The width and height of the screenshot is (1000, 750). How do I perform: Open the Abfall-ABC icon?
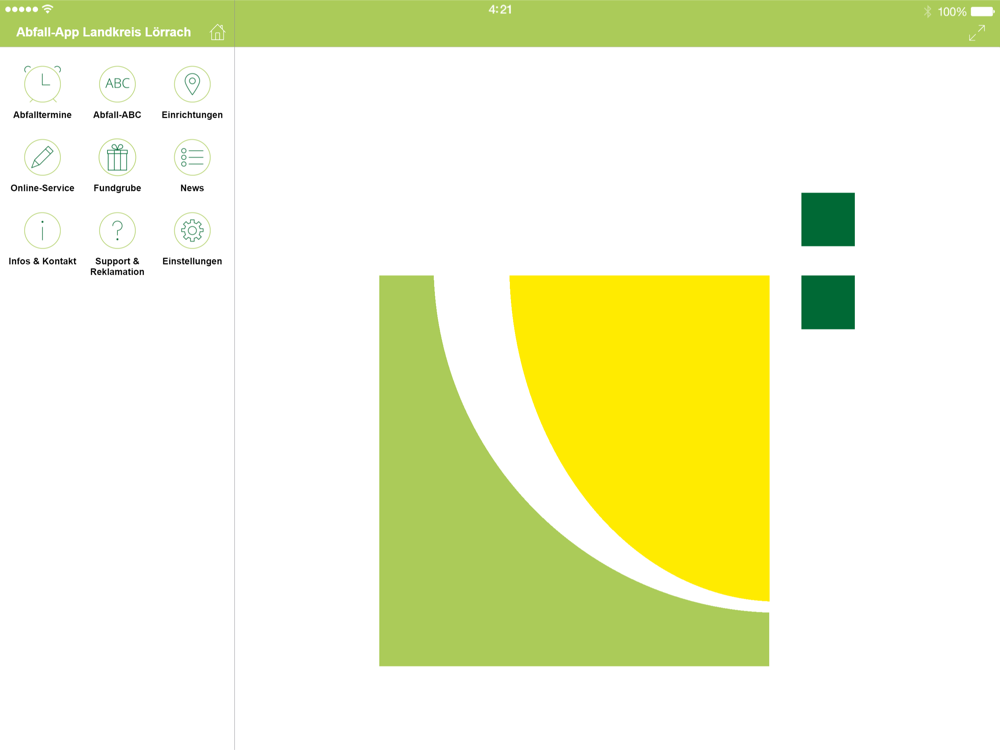tap(117, 84)
